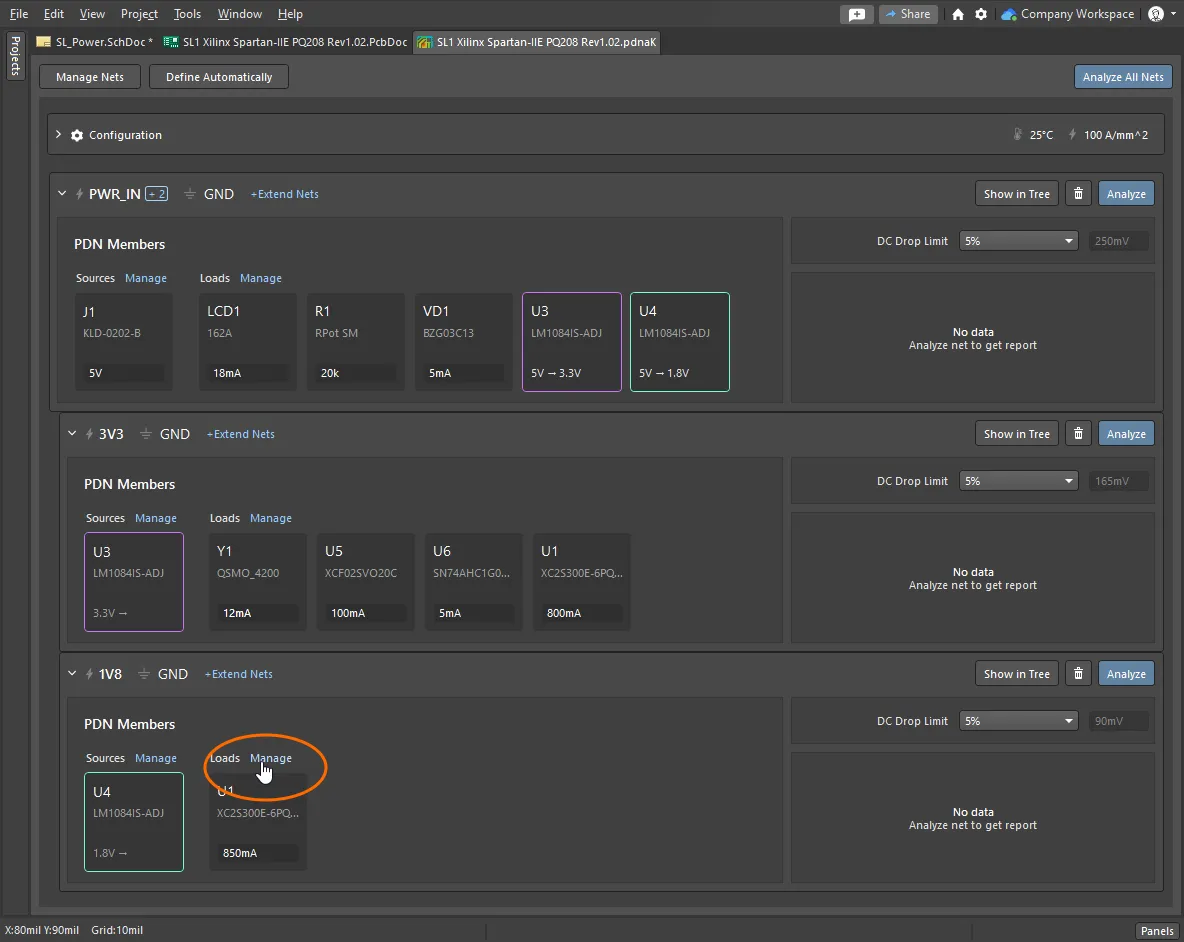
Task: Click the comment icon beside Share
Action: click(856, 14)
